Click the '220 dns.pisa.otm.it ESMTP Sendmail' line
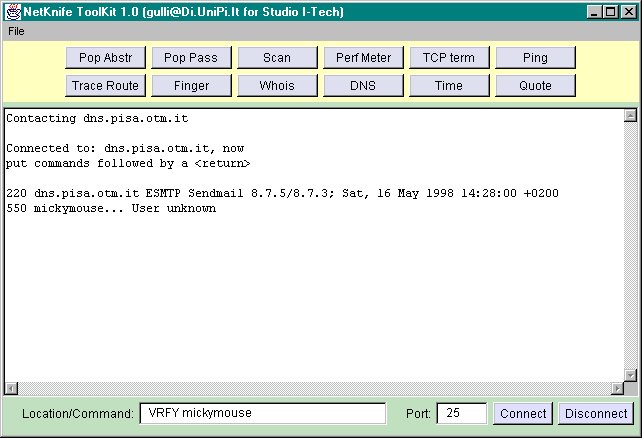Image resolution: width=642 pixels, height=438 pixels. coord(282,193)
